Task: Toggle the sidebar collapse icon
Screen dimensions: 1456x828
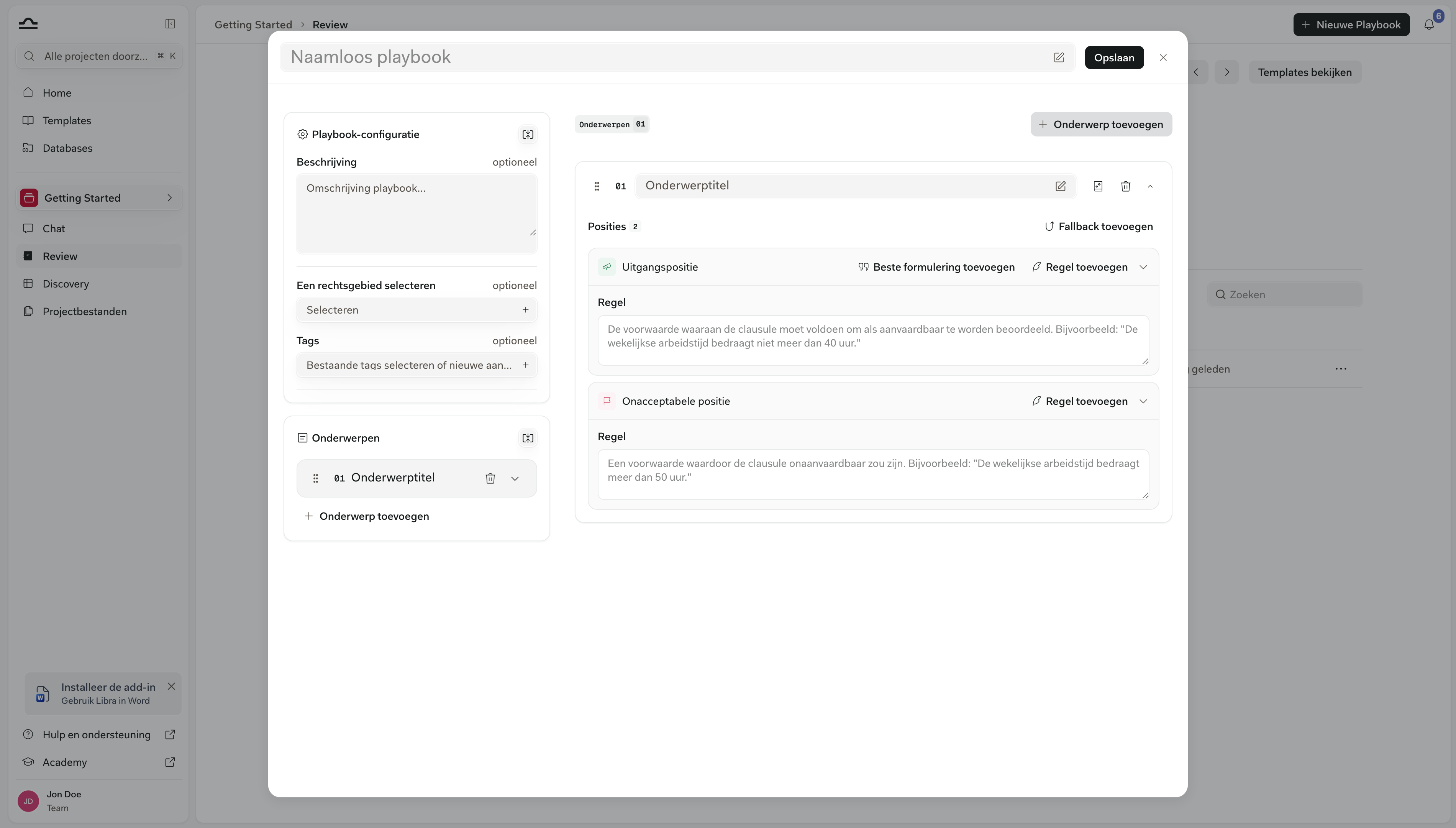Action: tap(170, 23)
